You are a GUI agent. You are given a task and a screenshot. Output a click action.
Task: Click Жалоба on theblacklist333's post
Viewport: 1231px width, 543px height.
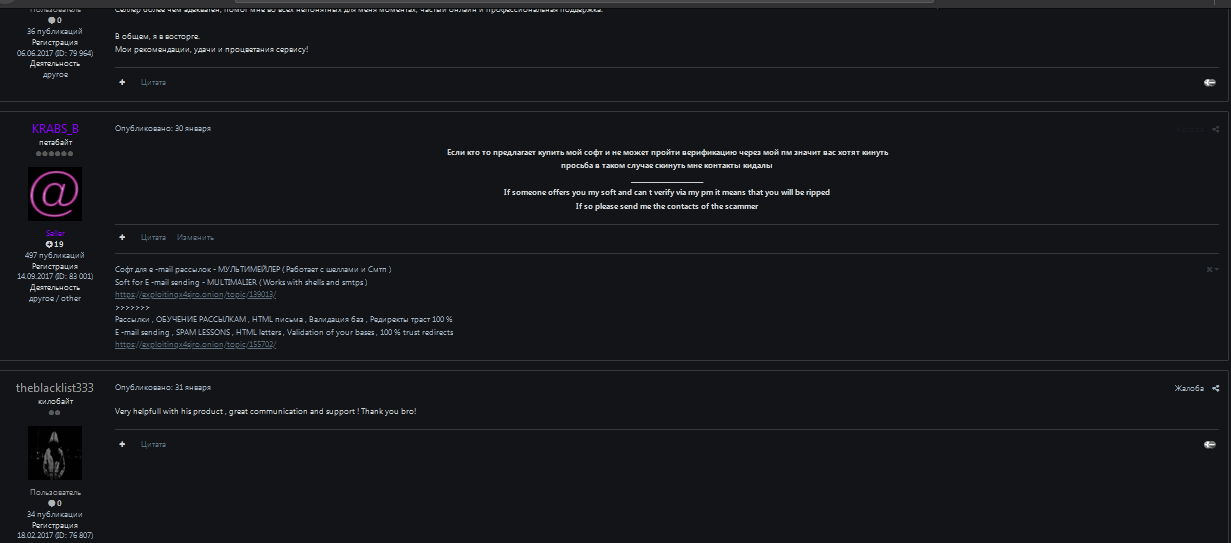pos(1189,388)
